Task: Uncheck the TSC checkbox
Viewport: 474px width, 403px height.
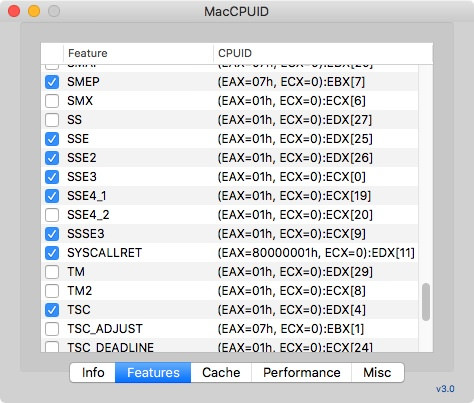Action: point(52,310)
